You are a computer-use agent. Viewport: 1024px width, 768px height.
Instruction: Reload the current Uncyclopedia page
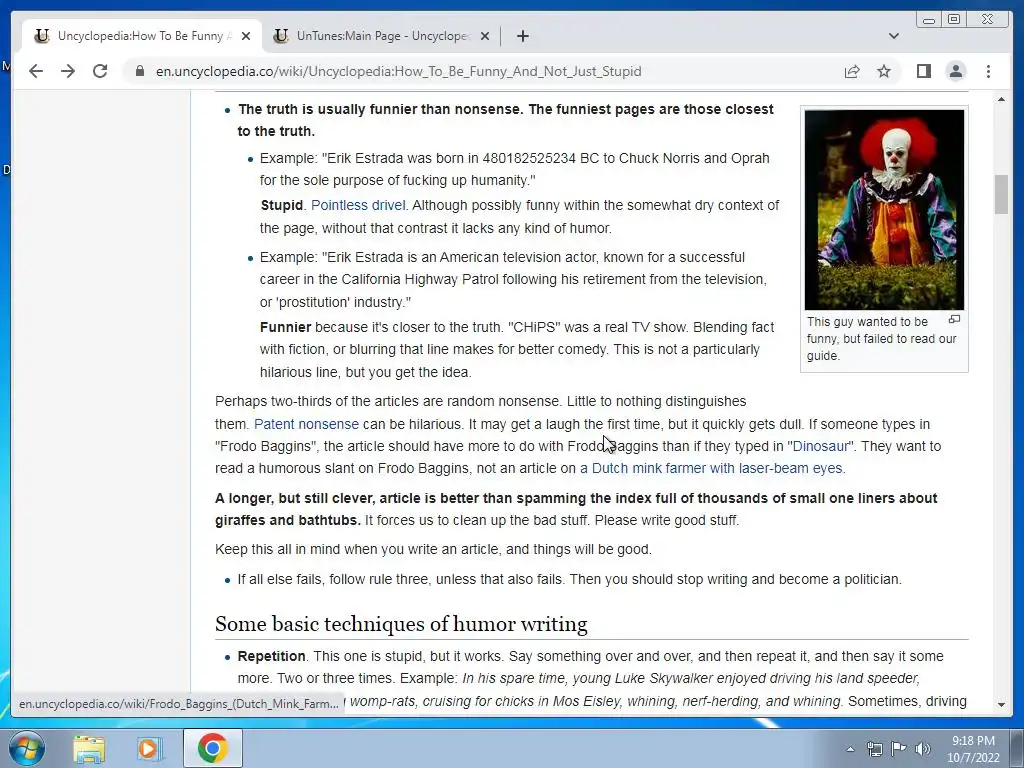tap(100, 71)
